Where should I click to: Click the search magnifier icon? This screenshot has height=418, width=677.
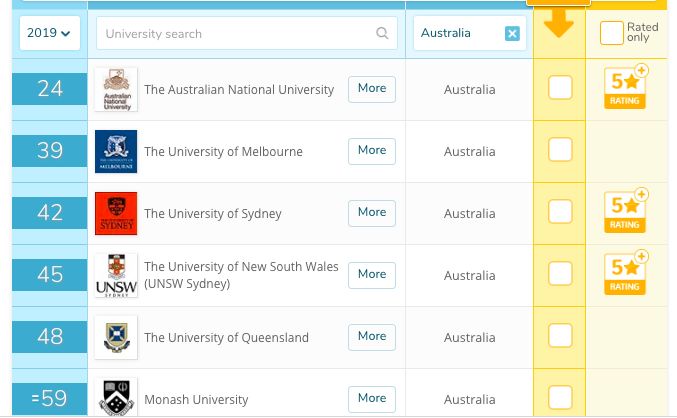(382, 33)
